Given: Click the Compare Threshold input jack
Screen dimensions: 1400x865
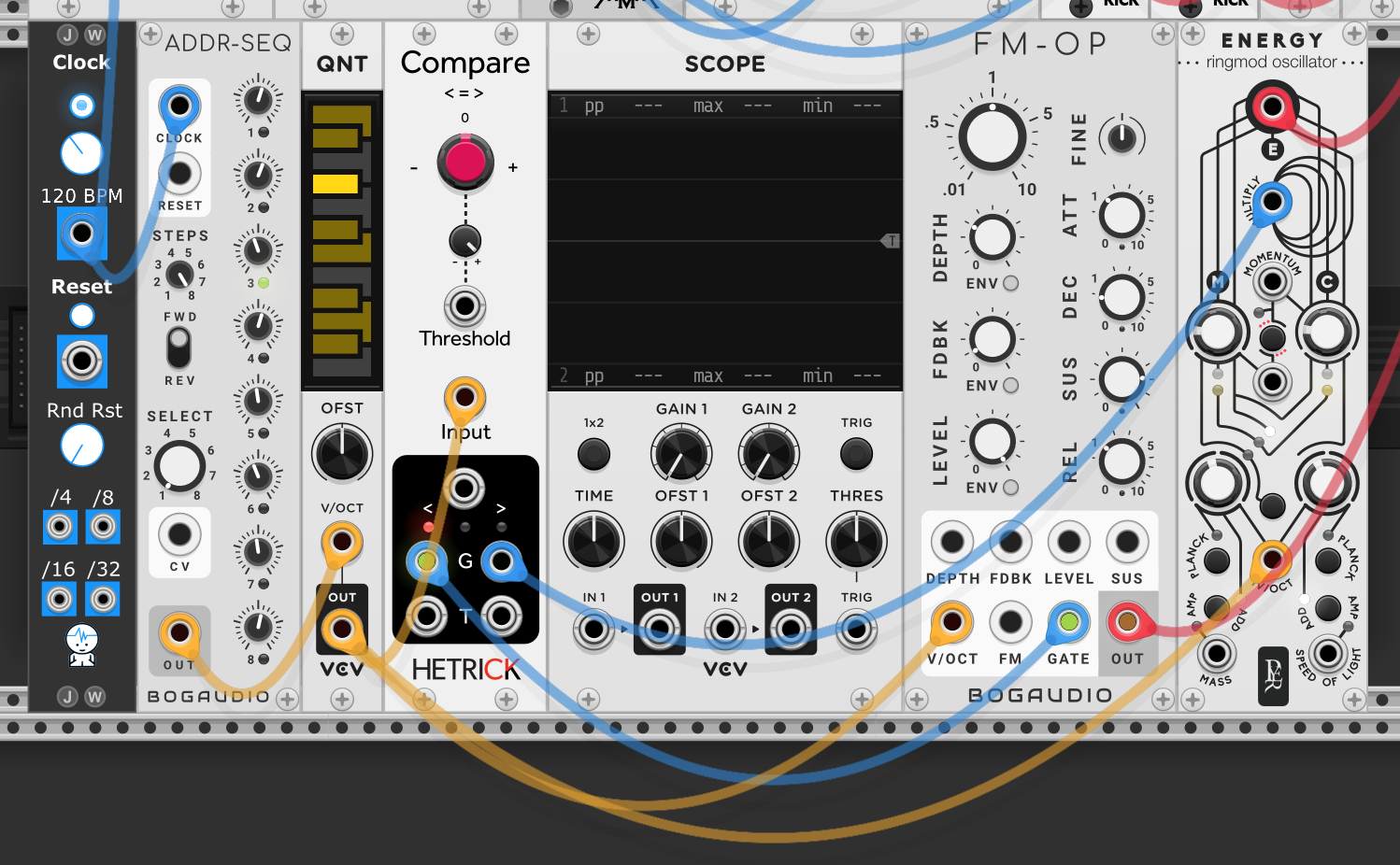Looking at the screenshot, I should click(x=464, y=305).
